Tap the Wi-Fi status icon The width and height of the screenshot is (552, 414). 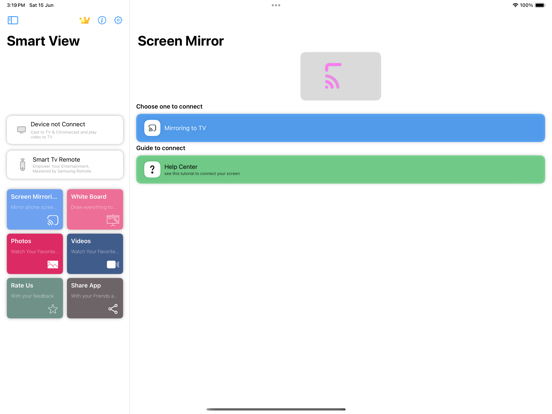pyautogui.click(x=515, y=5)
